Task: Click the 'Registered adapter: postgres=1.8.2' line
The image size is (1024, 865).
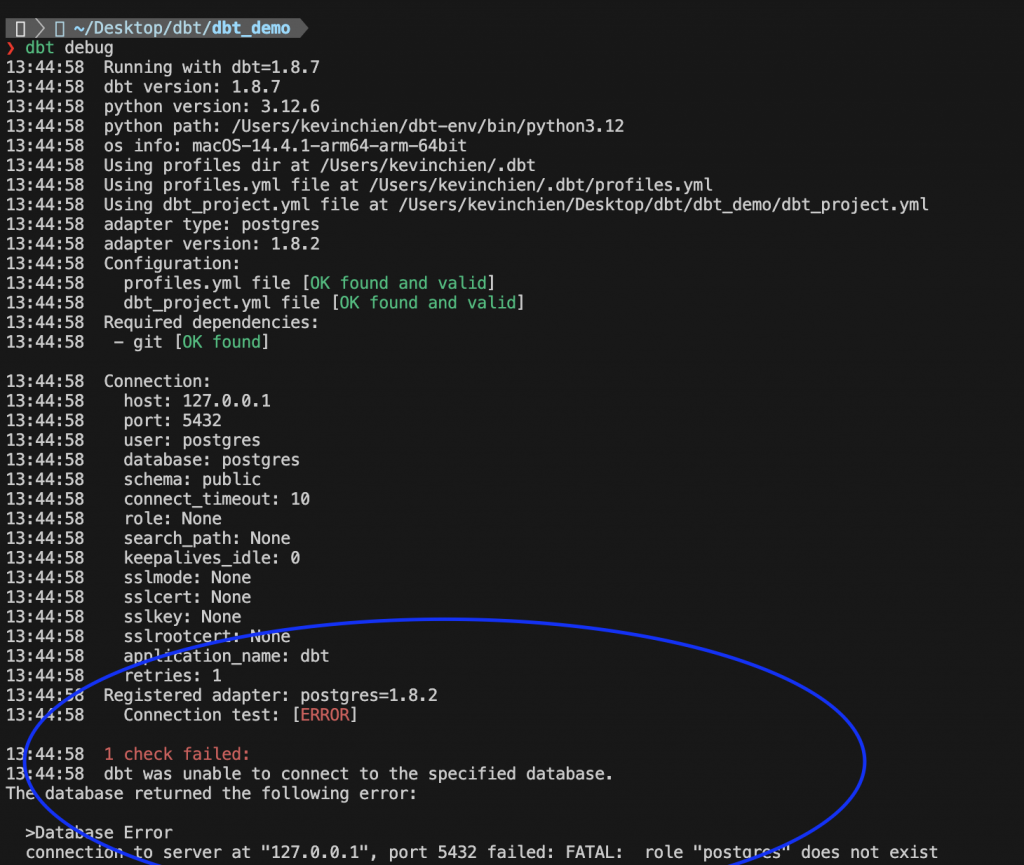Action: [270, 695]
